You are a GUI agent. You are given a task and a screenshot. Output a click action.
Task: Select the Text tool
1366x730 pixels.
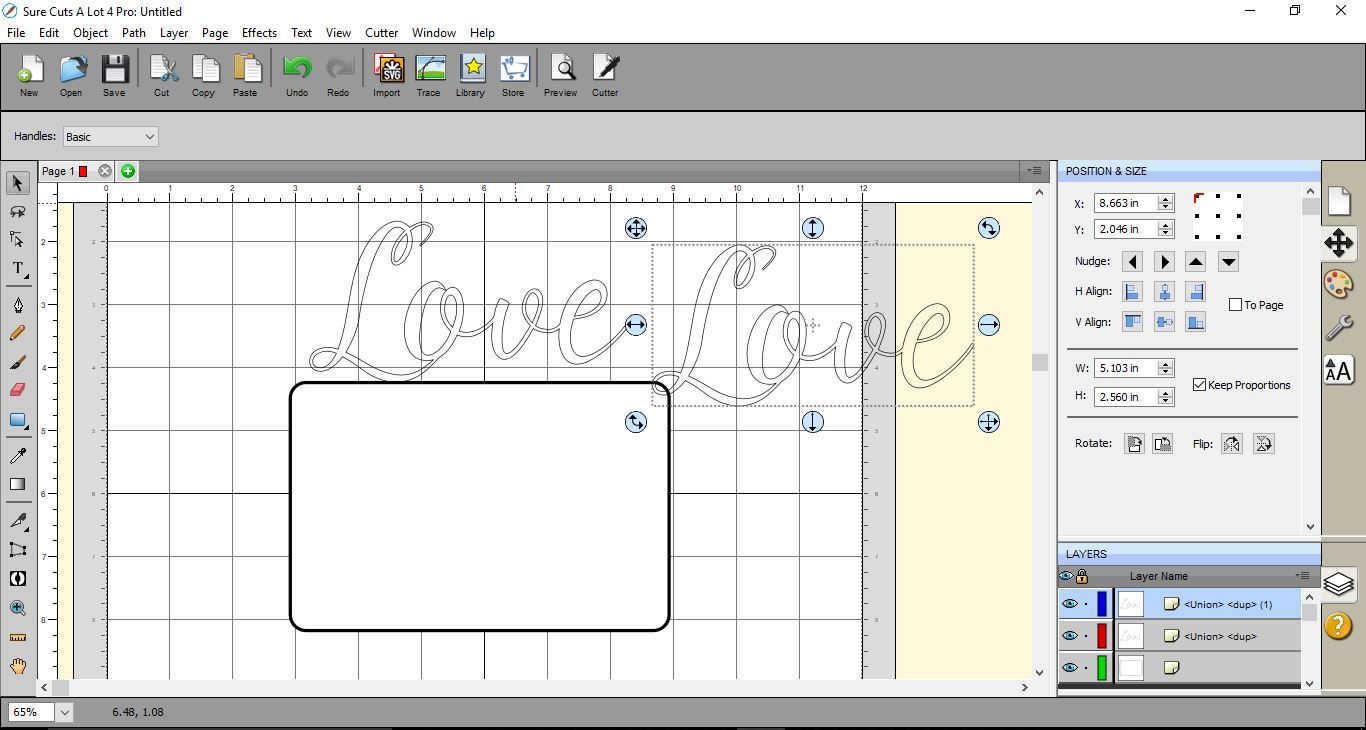(17, 268)
